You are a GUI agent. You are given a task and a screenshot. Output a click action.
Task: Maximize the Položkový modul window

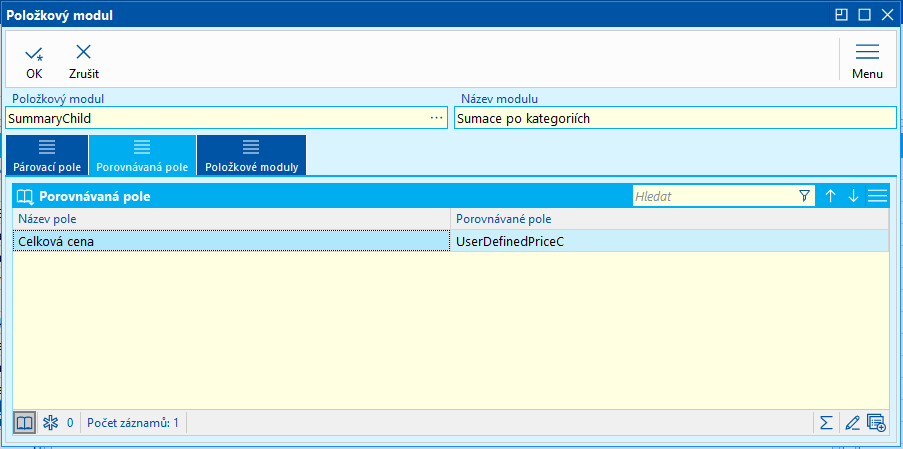pyautogui.click(x=864, y=15)
